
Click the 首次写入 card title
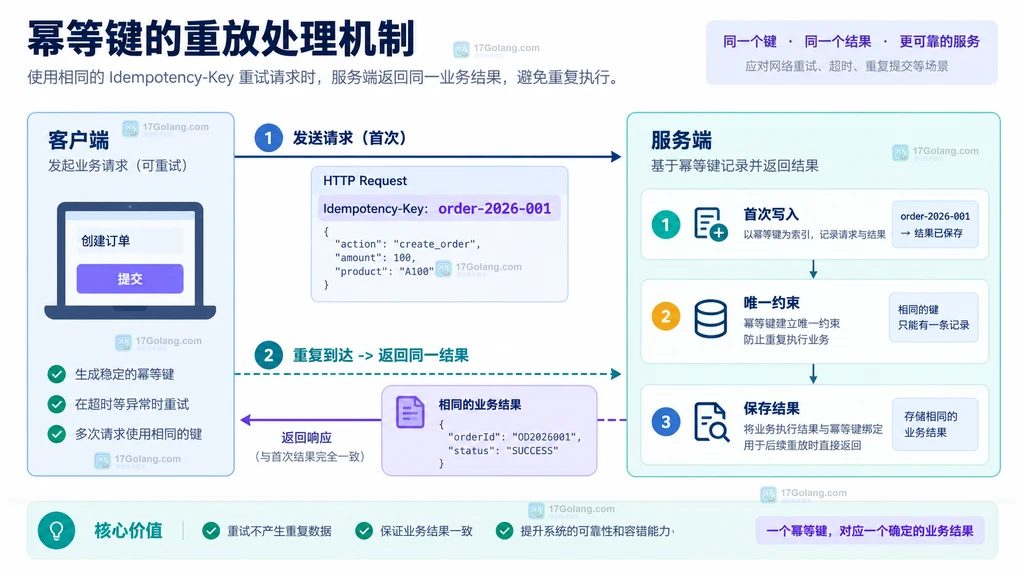pos(771,214)
